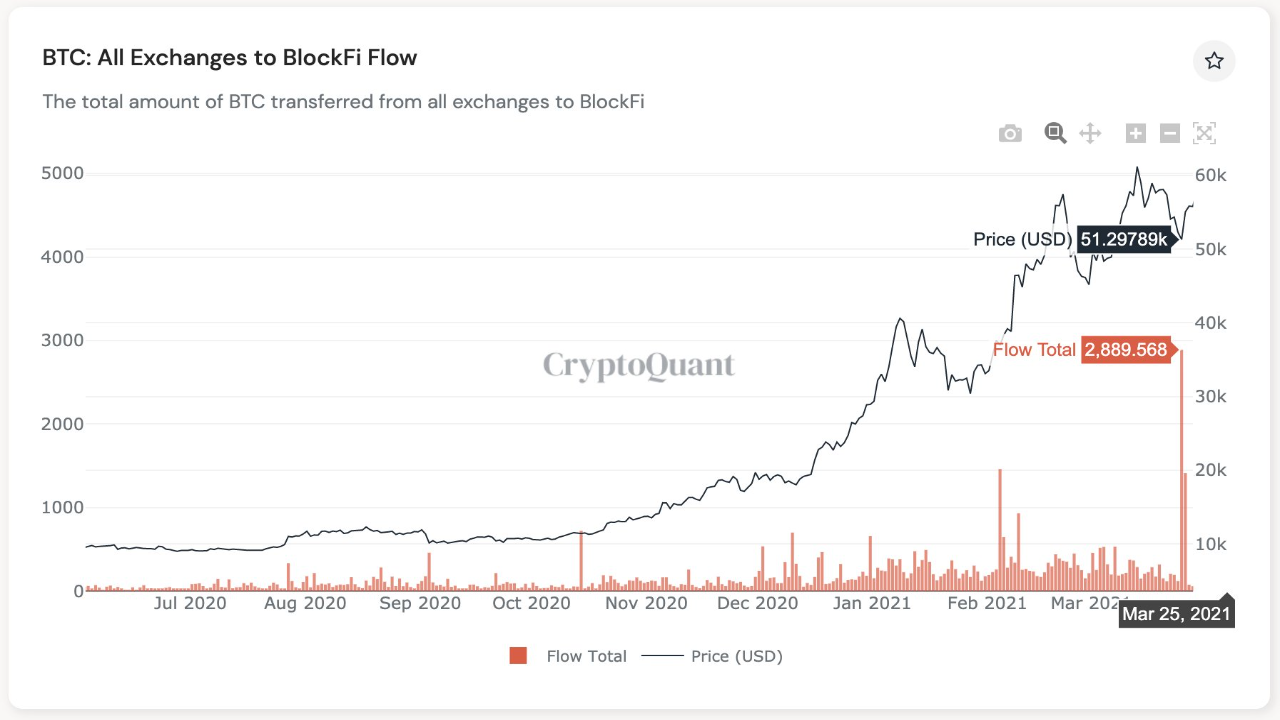
Task: Reset axes with the autoscale icon
Action: pos(1204,133)
